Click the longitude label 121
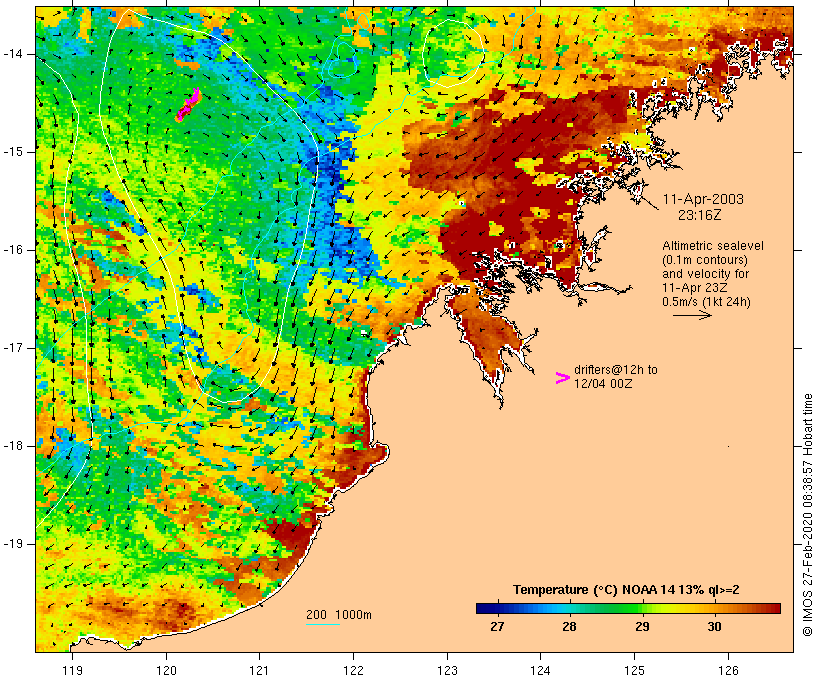Screen dimensions: 820x680 pyautogui.click(x=259, y=670)
